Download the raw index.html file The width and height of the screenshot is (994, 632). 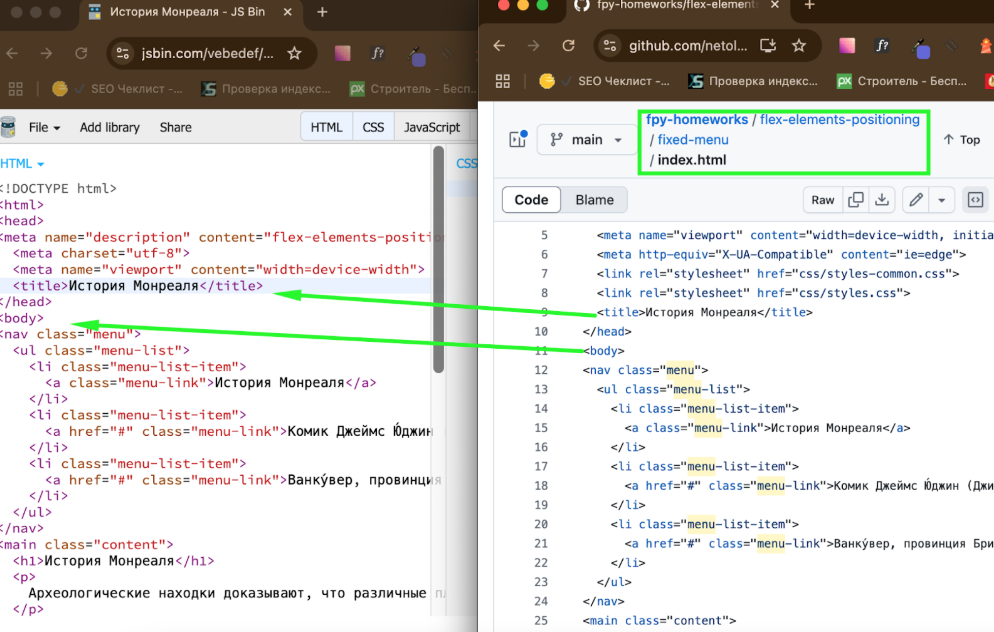tap(882, 200)
